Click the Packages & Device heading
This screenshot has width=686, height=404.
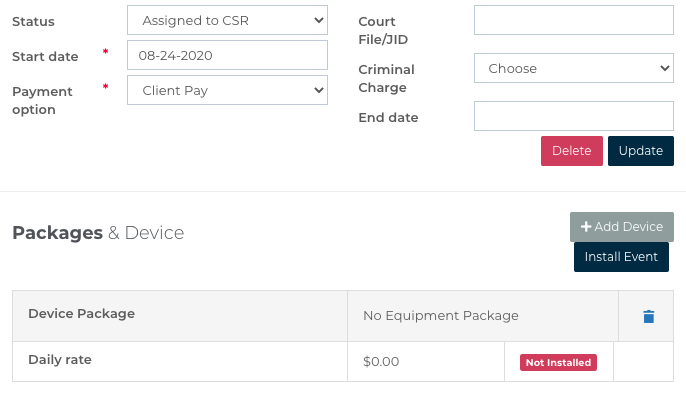98,233
